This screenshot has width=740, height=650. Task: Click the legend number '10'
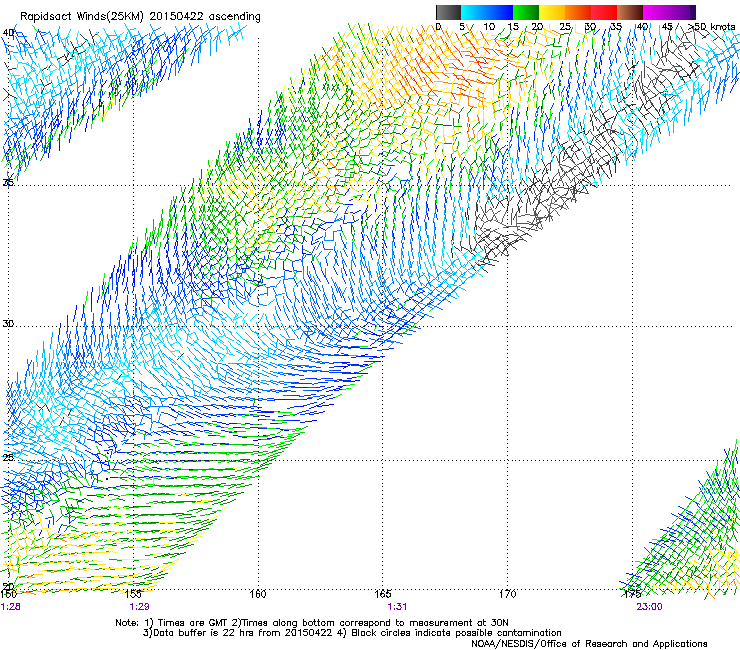point(489,27)
